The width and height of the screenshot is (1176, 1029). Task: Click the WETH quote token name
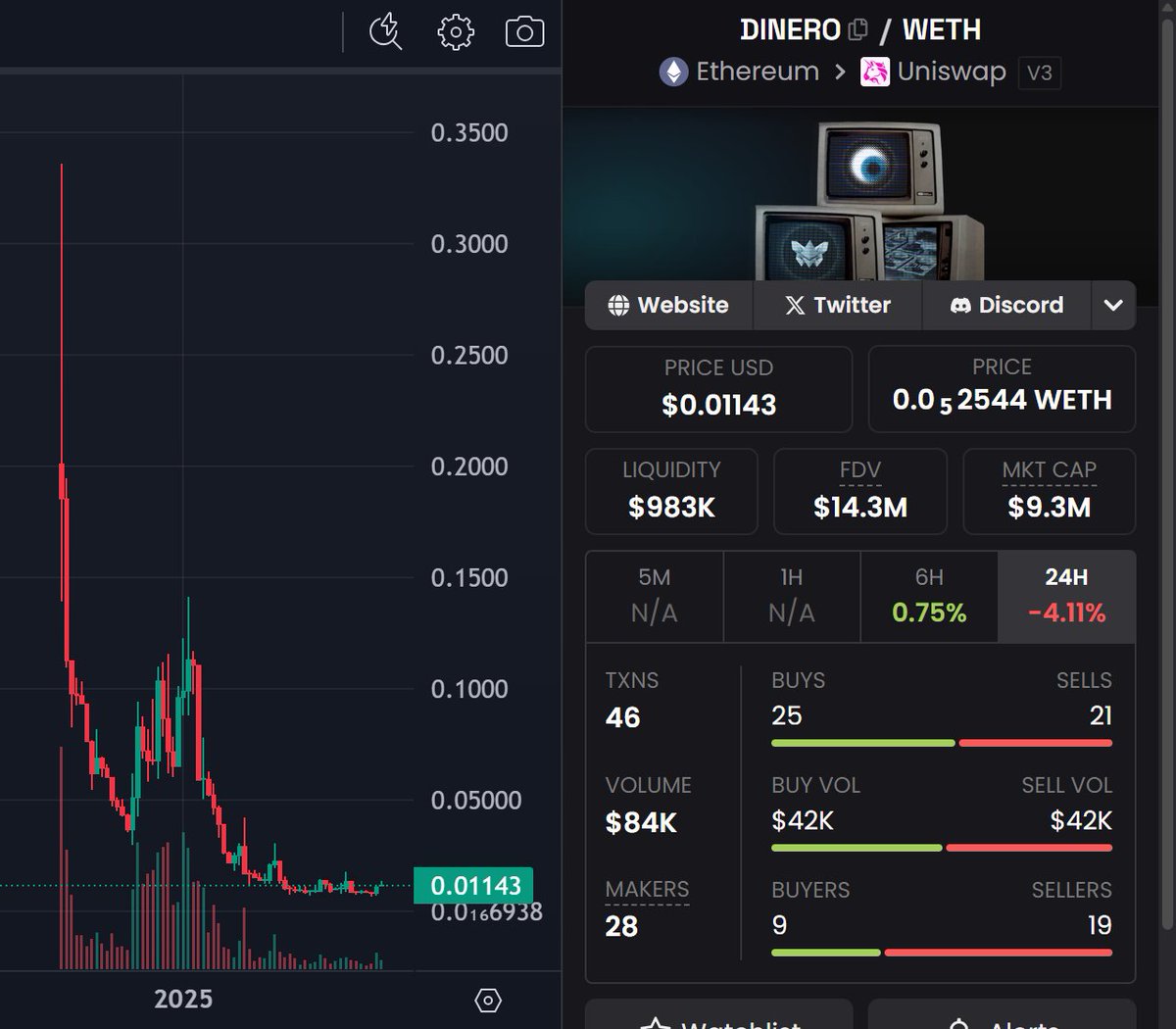point(942,29)
